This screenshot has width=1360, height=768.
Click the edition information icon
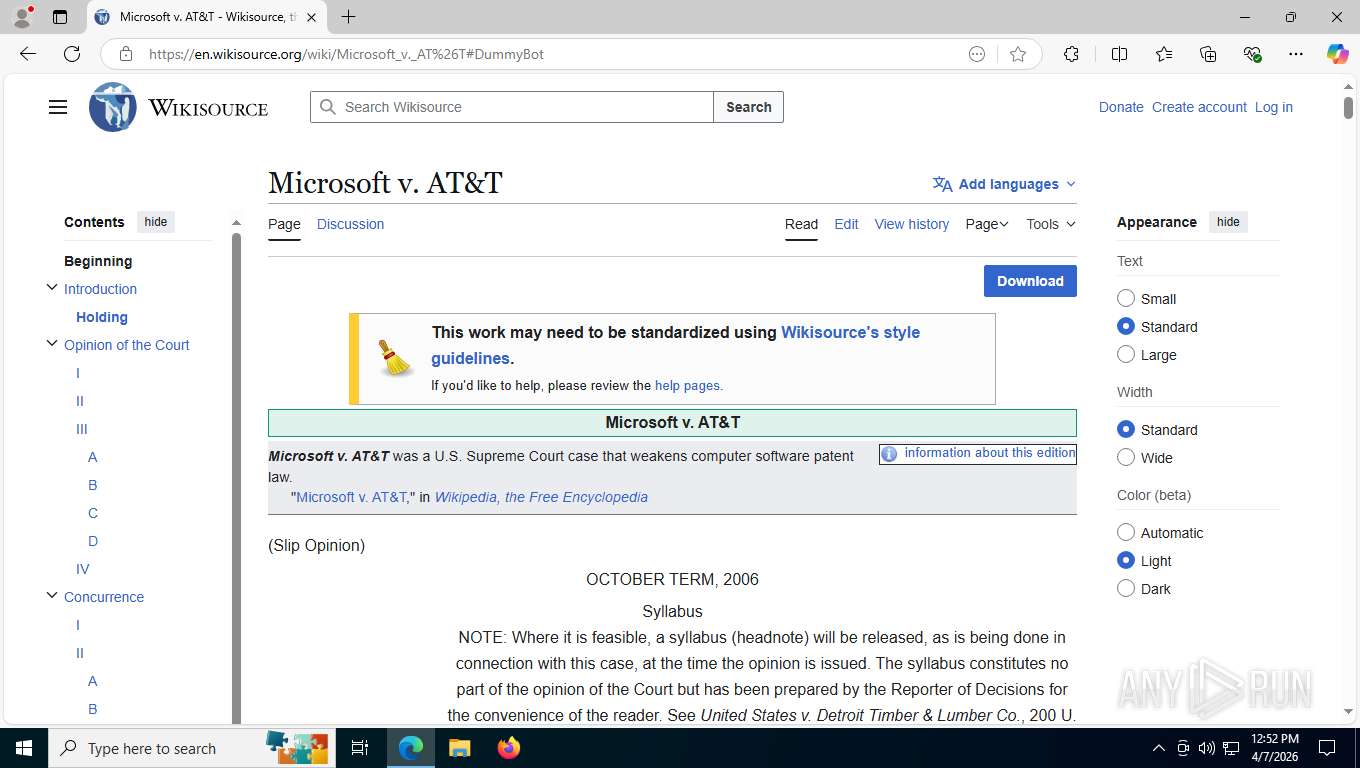[x=889, y=454]
